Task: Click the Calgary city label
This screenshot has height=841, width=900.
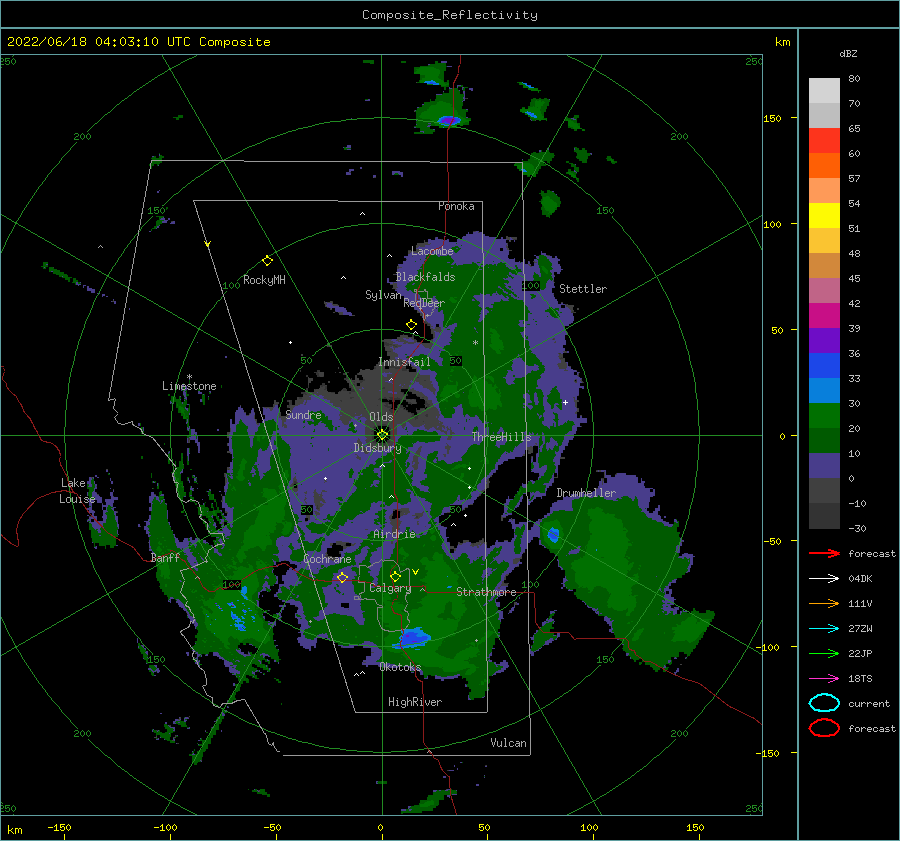Action: click(390, 588)
